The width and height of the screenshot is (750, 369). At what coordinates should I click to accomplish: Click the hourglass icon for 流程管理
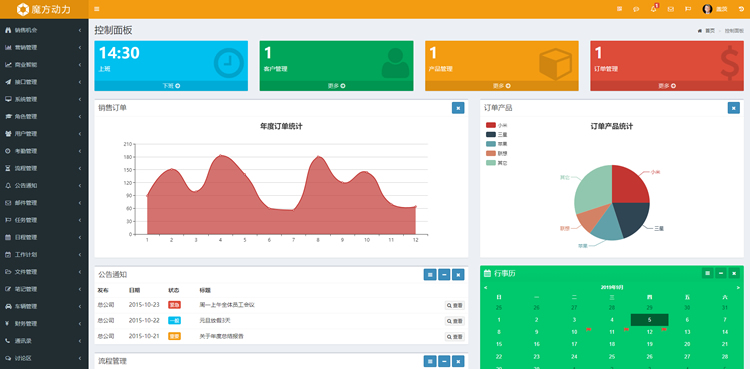8,168
